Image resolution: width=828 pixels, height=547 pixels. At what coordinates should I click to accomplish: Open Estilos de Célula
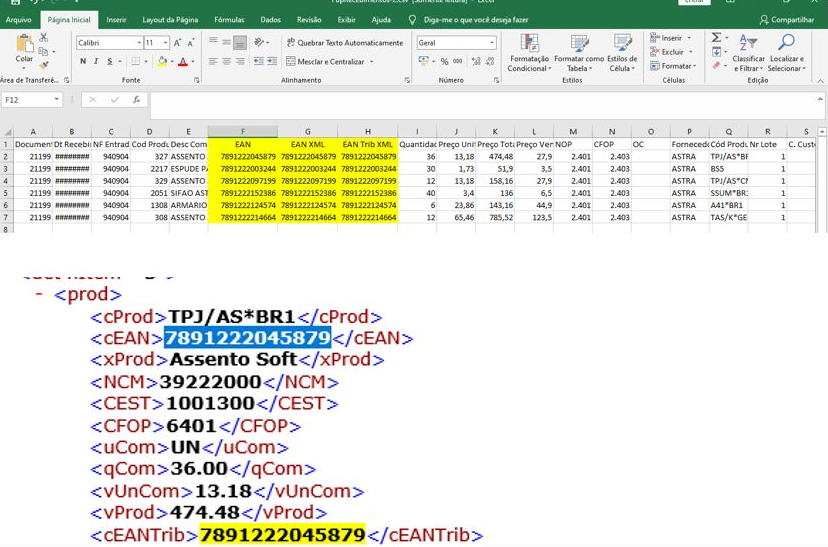coord(622,53)
